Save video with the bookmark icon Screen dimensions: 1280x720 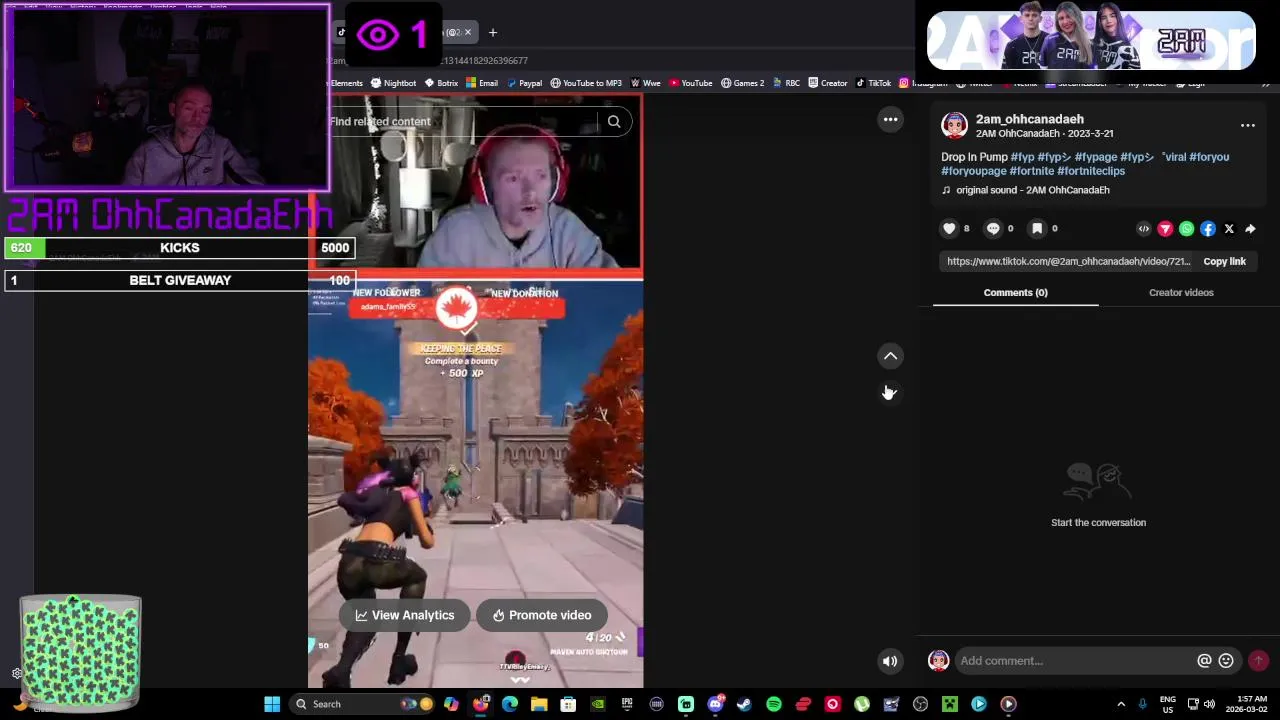(x=1037, y=229)
